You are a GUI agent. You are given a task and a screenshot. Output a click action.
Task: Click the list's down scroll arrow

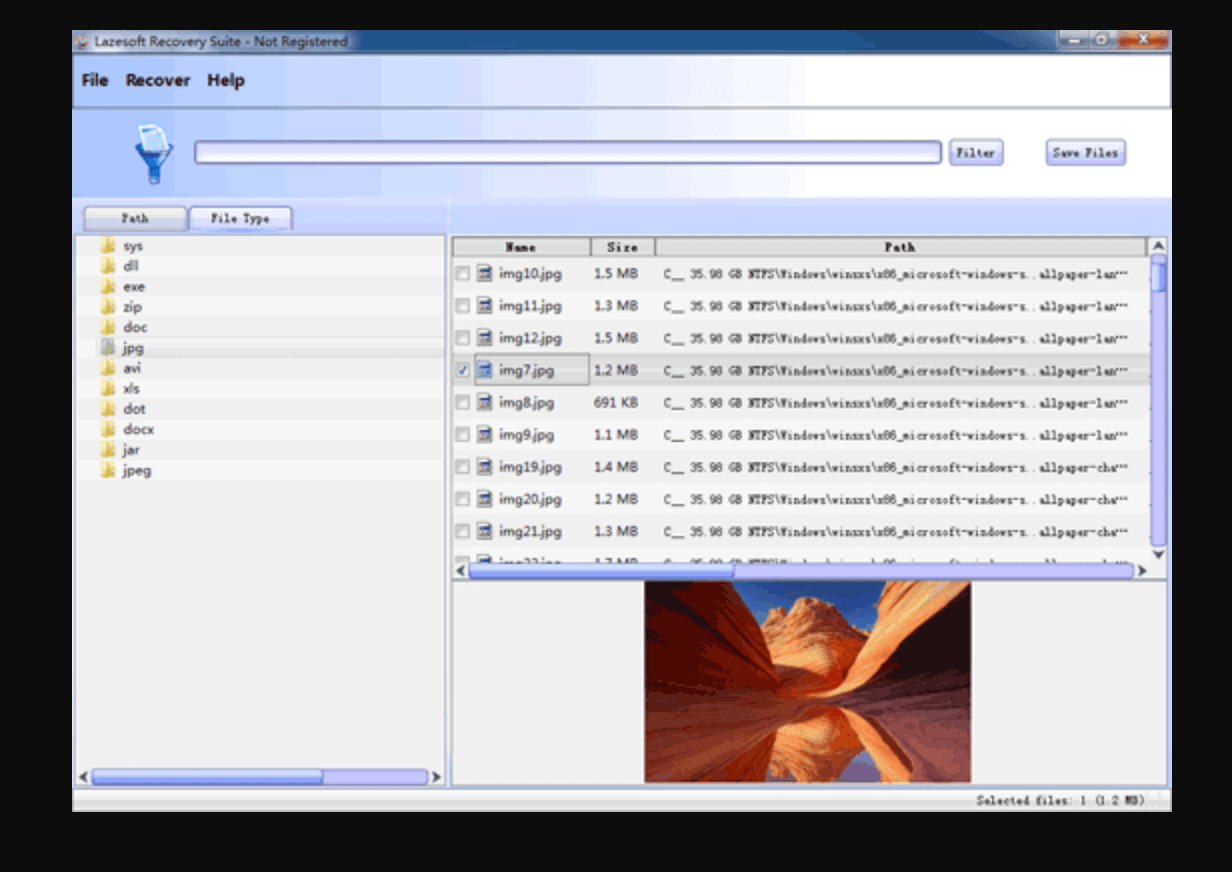[1157, 553]
